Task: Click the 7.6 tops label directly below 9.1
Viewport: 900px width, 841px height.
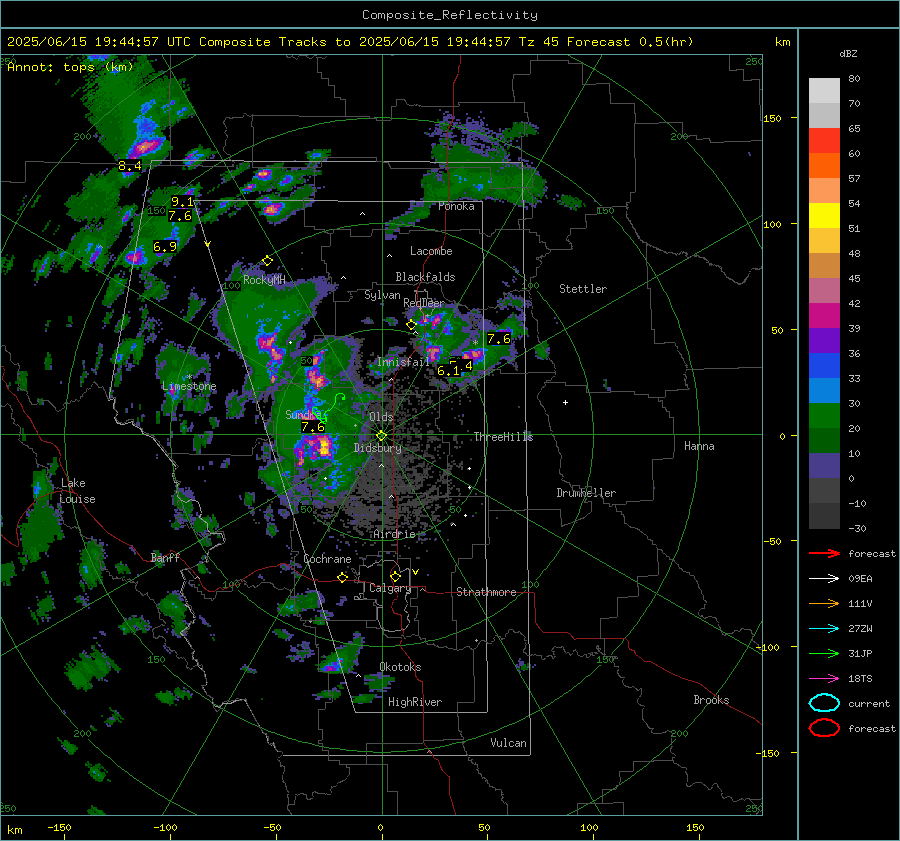Action: pos(180,216)
